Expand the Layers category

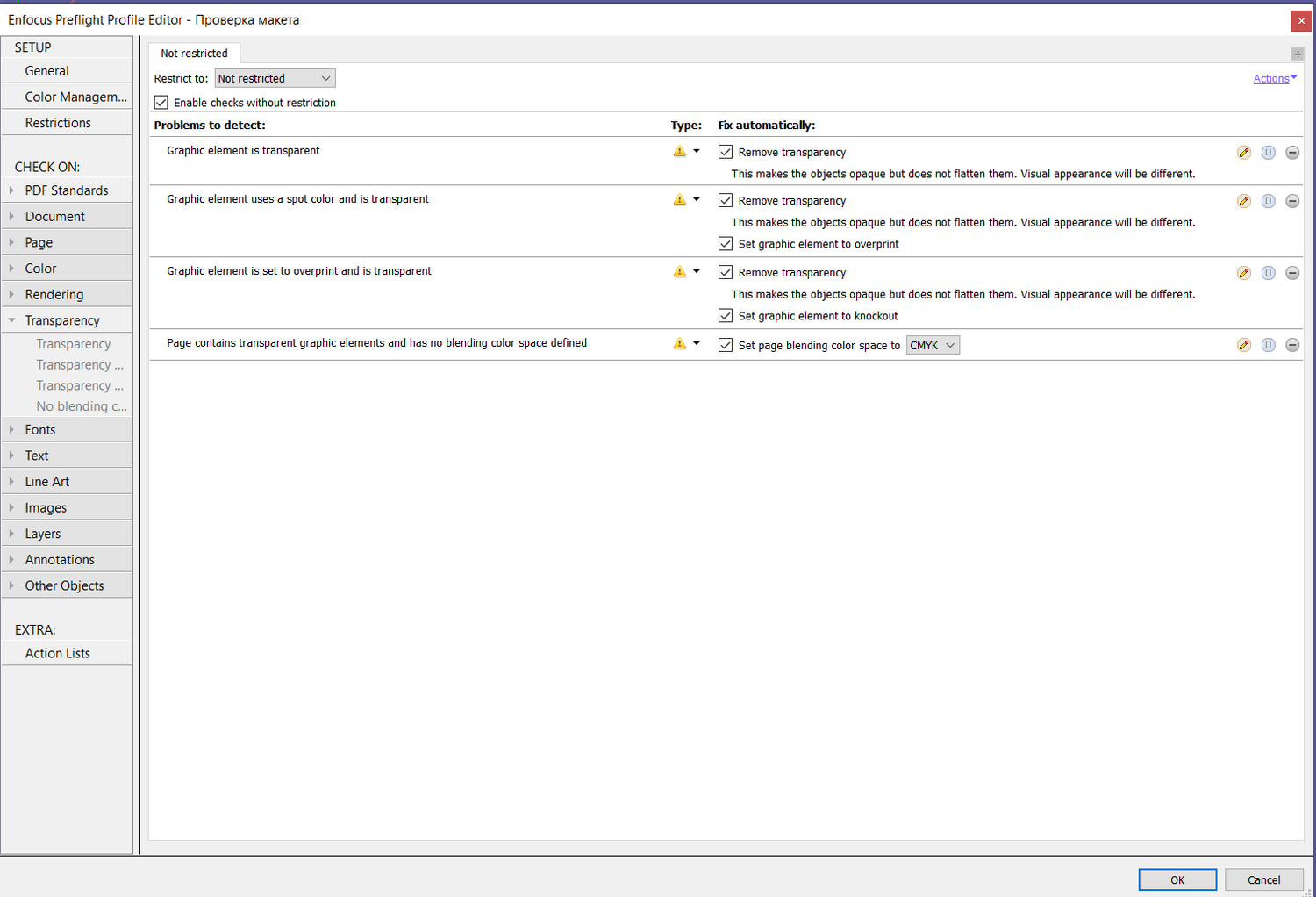click(11, 534)
